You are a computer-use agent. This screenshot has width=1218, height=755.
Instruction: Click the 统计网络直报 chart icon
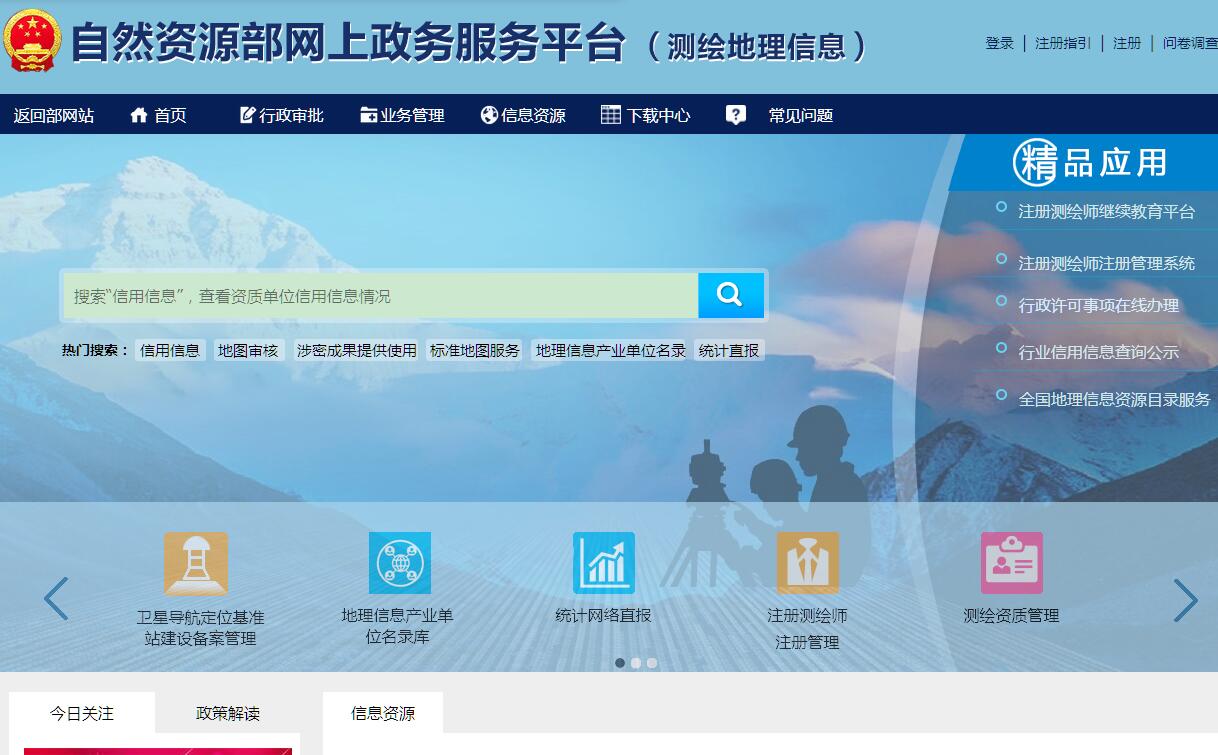tap(603, 563)
